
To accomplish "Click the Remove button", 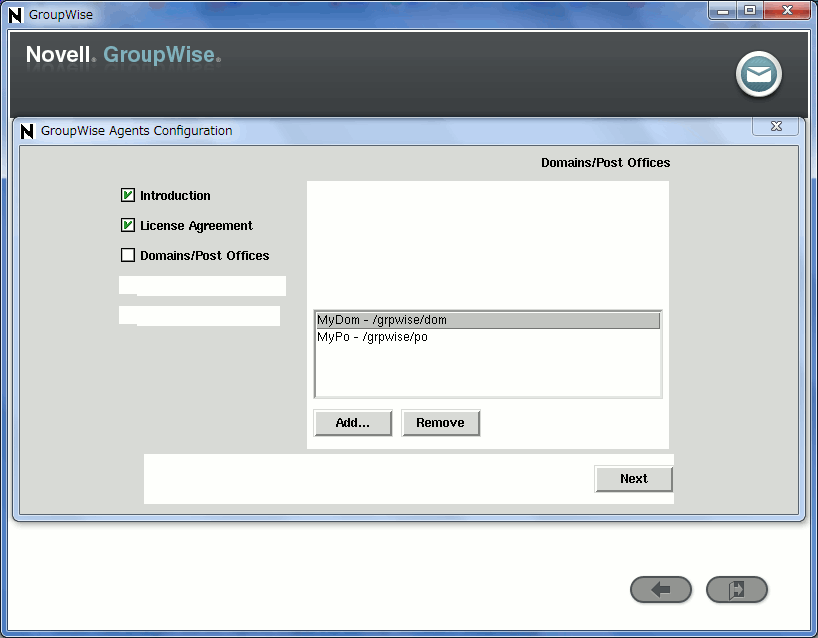I will (440, 423).
